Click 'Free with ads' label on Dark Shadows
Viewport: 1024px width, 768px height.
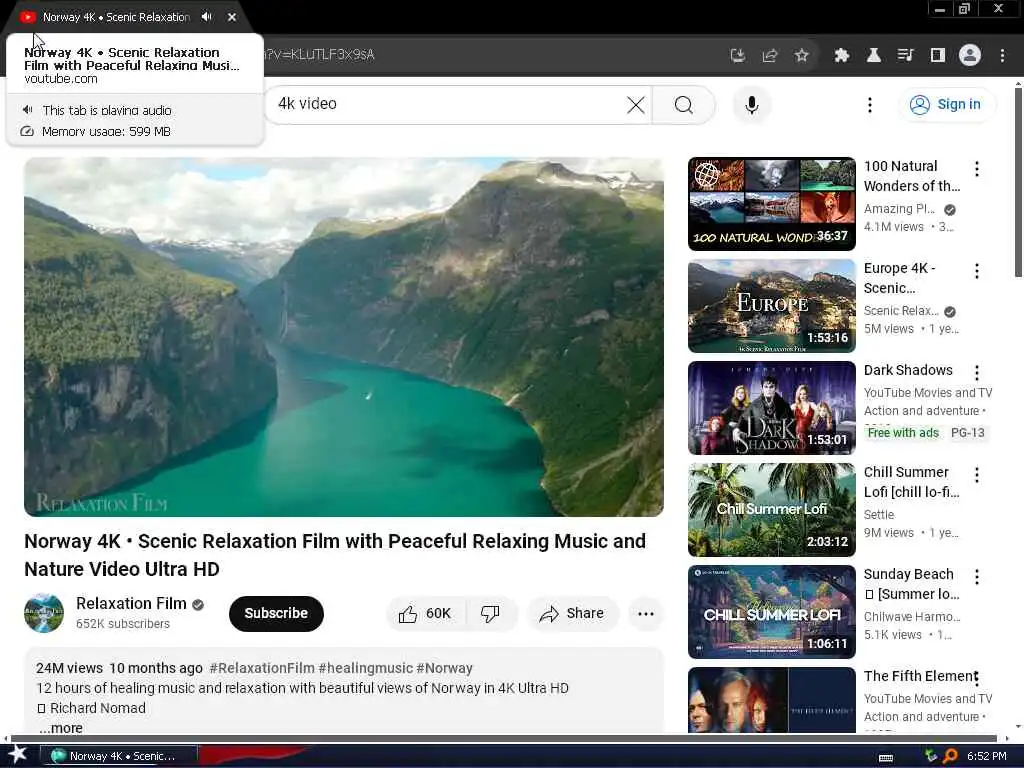pyautogui.click(x=903, y=432)
